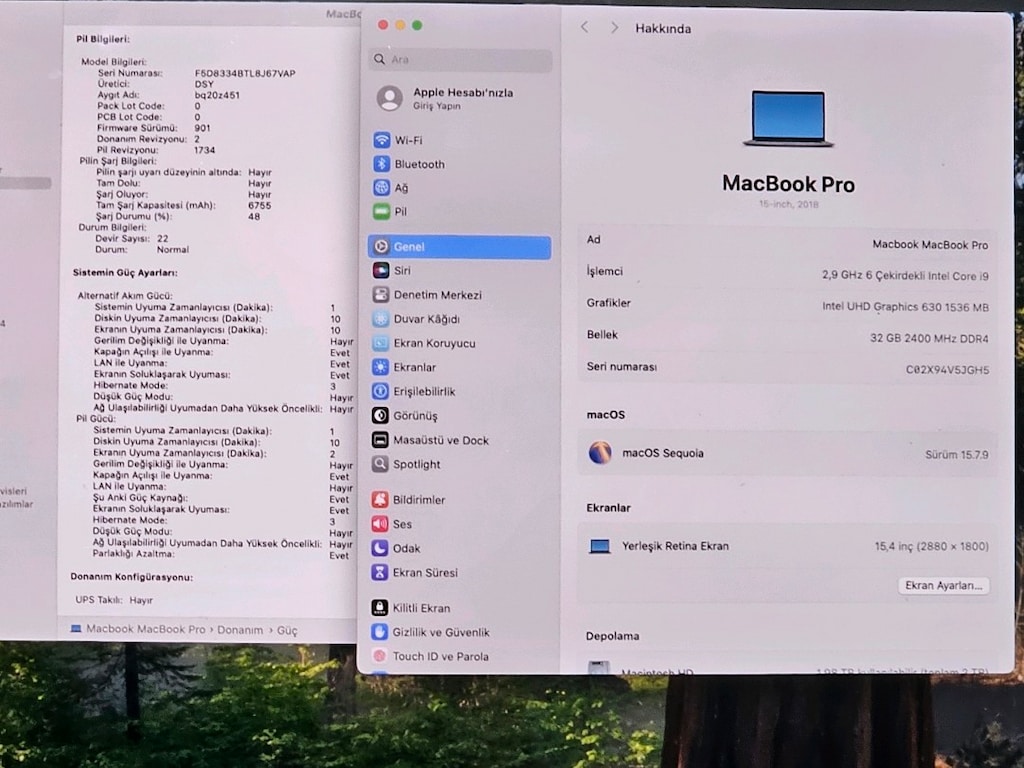
Task: Click the Pil Revizyonu value 1734
Action: coord(204,150)
